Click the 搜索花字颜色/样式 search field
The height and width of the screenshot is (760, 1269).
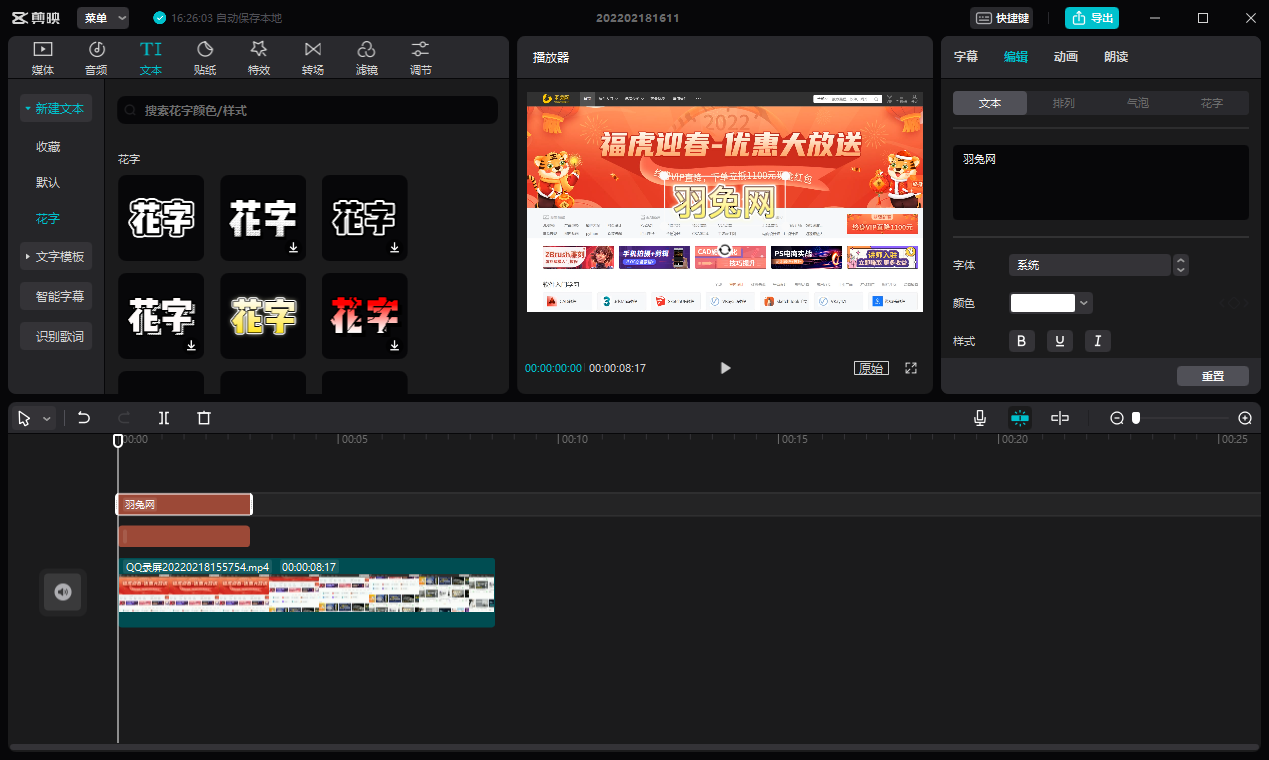(307, 110)
